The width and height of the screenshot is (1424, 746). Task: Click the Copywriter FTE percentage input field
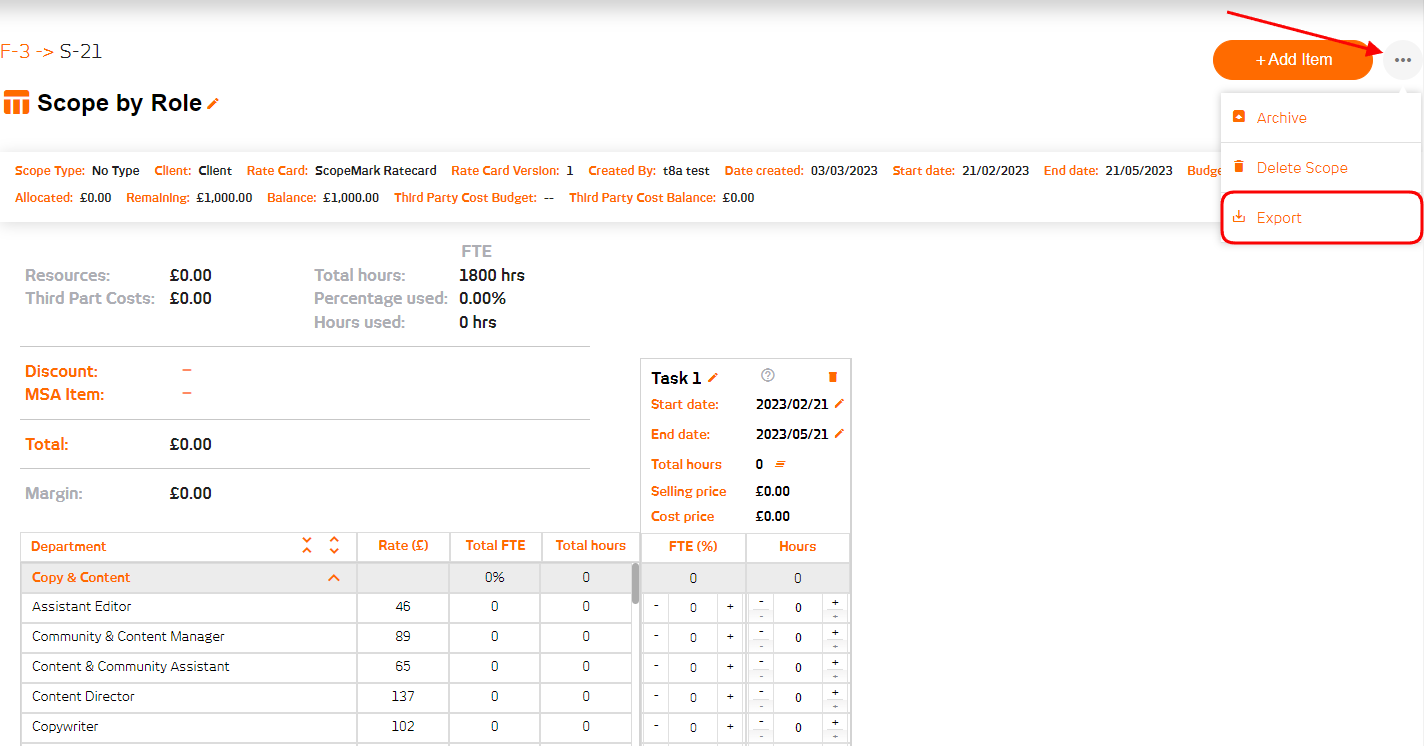coord(693,727)
